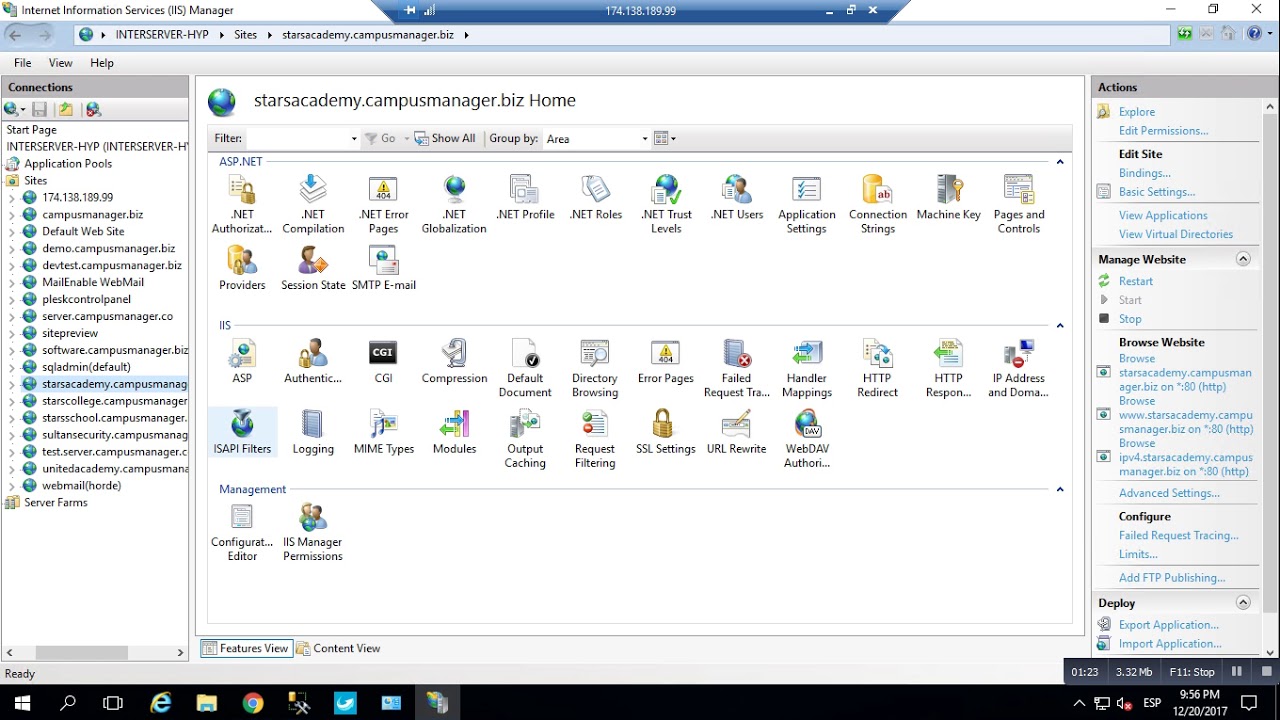
Task: Open Connection Strings feature
Action: [x=878, y=204]
